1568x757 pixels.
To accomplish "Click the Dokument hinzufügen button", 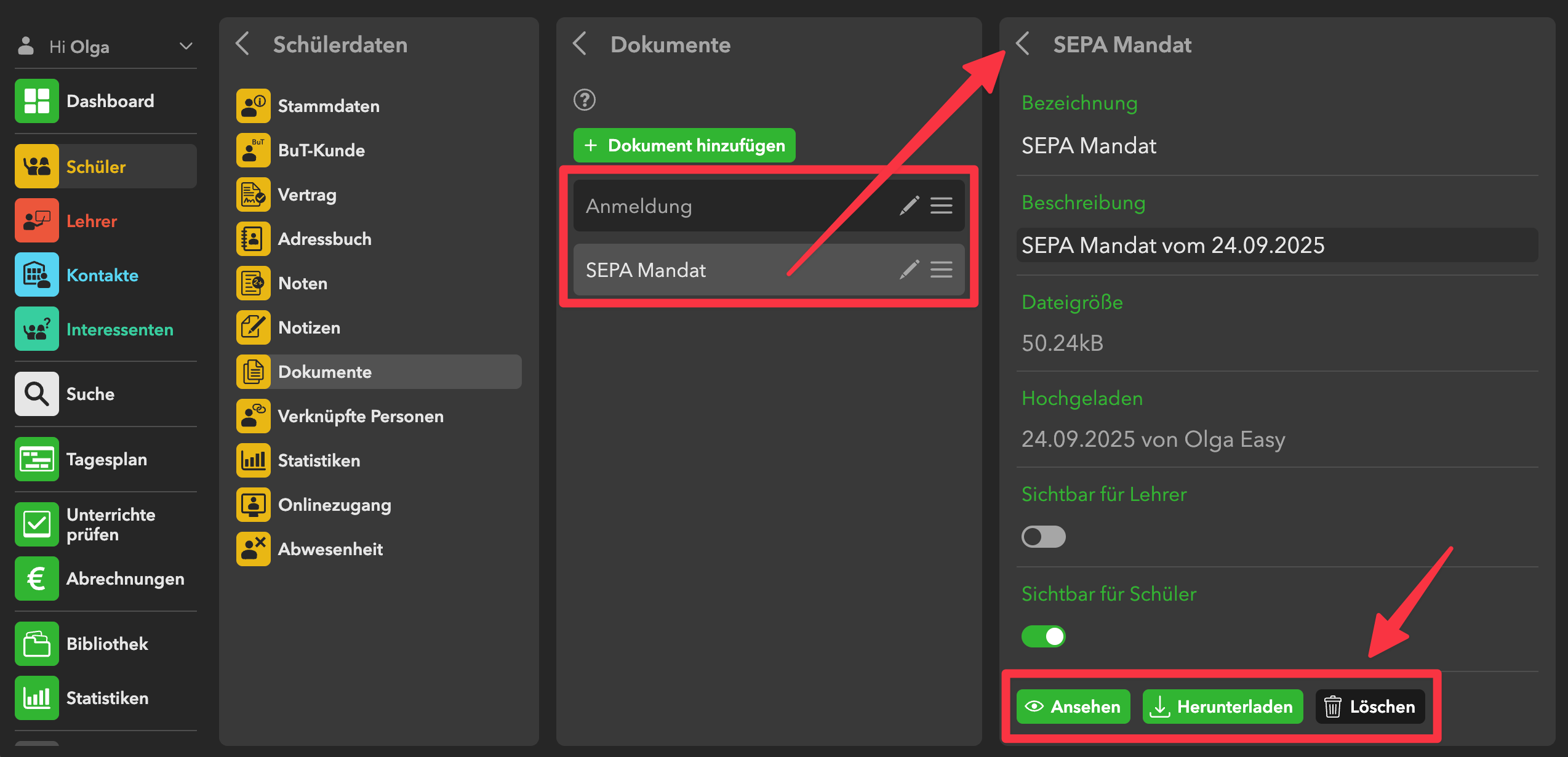I will 684,145.
